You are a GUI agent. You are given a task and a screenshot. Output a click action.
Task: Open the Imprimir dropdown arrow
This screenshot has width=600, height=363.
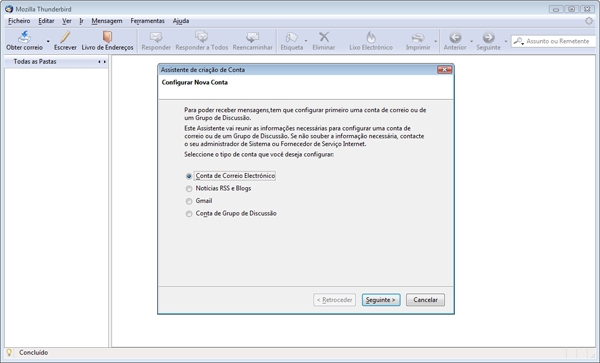[435, 41]
